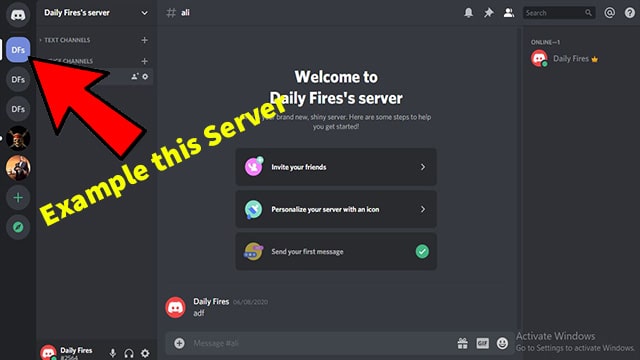This screenshot has height=360, width=640.
Task: Add a server with green plus icon
Action: click(18, 198)
